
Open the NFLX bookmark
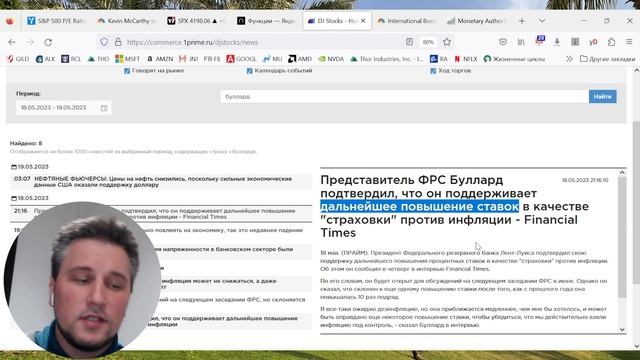[466, 59]
